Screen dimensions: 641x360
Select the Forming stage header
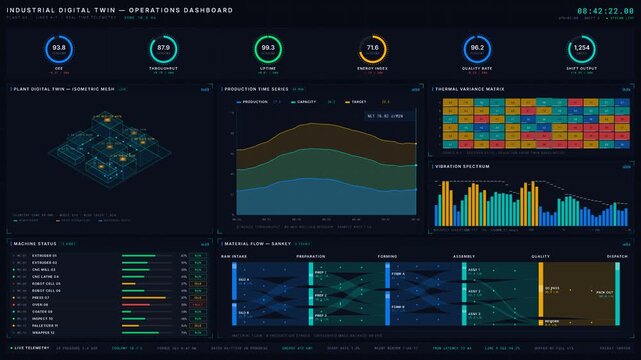387,257
